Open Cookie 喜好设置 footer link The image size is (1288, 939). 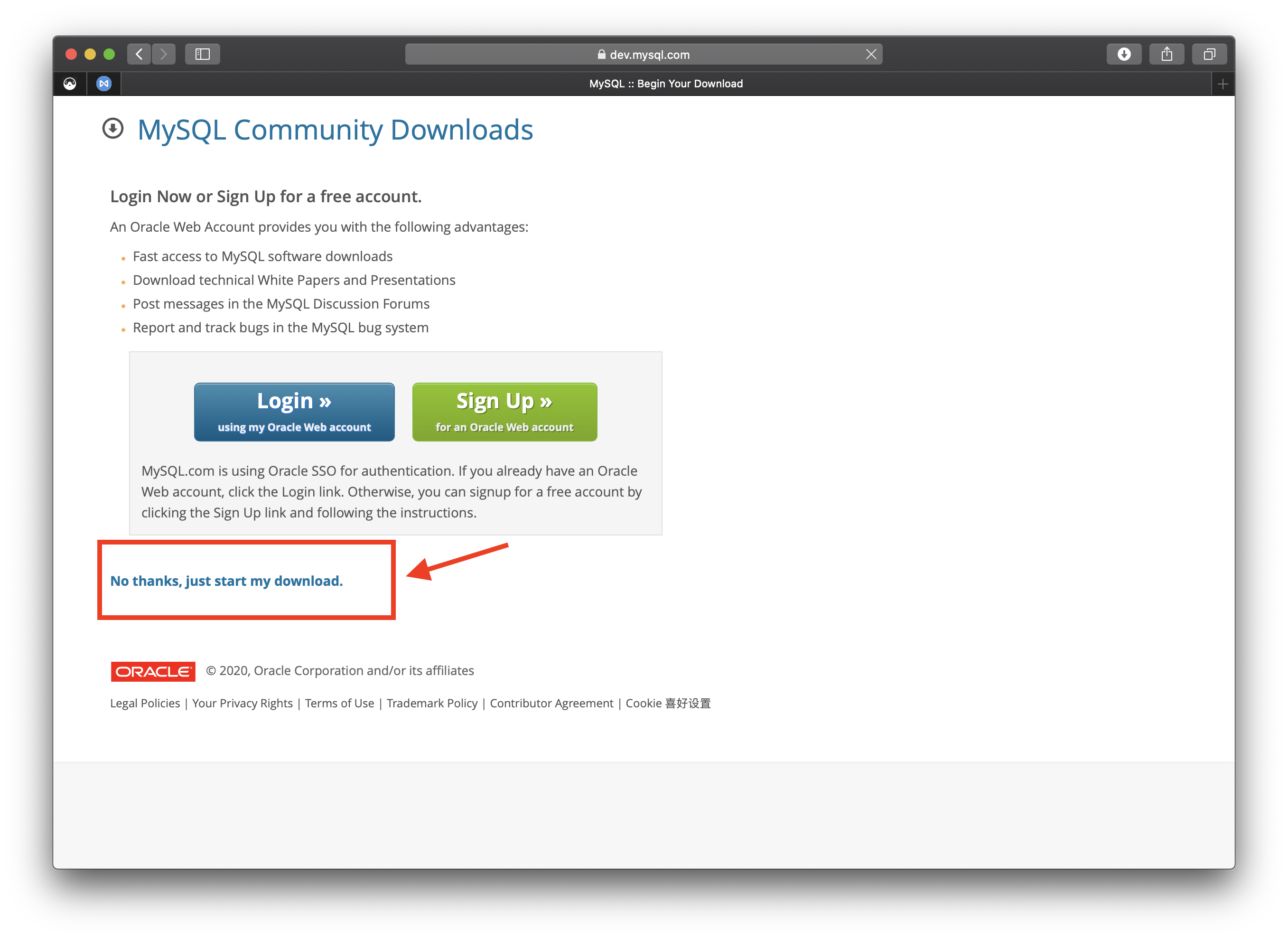pos(668,703)
